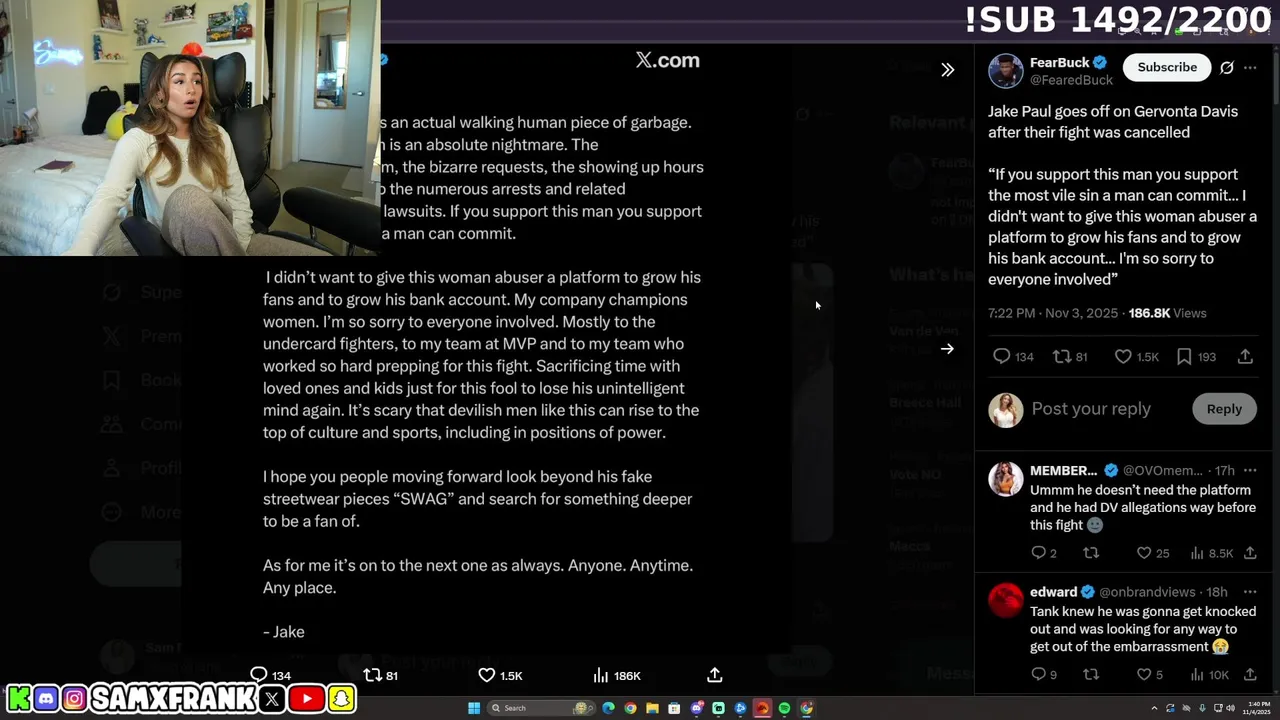The width and height of the screenshot is (1280, 720).
Task: Share edward's comment
Action: (x=1250, y=675)
